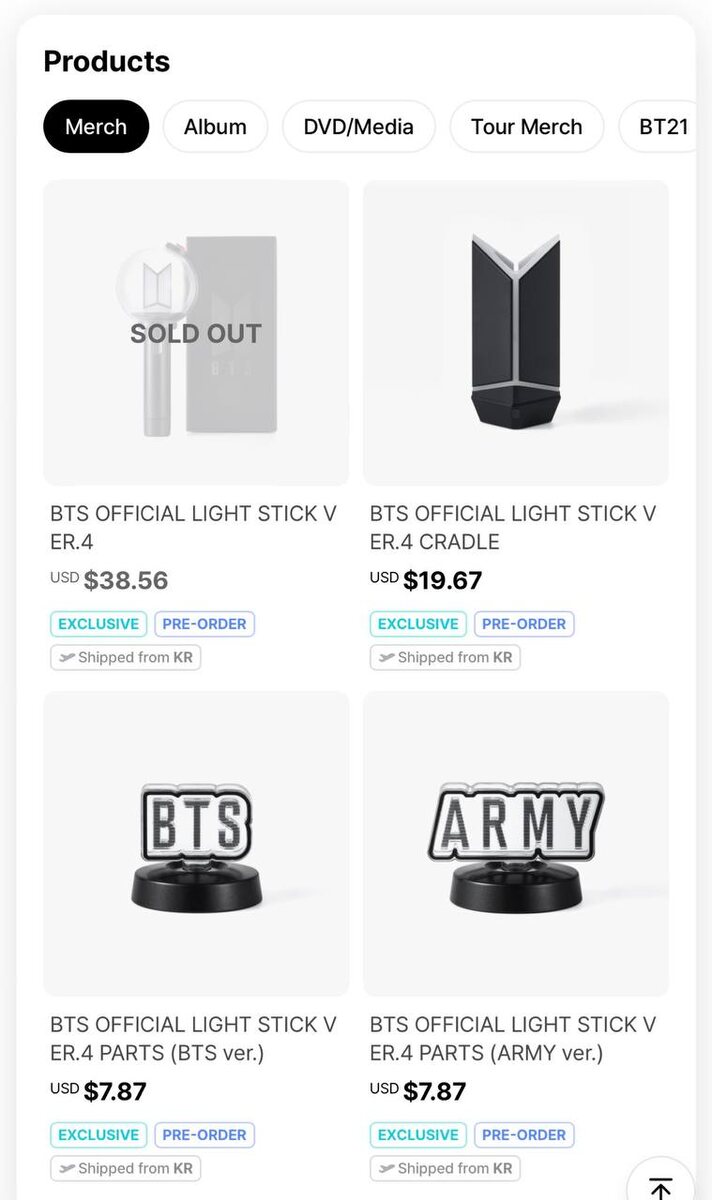Open the ARMY ver. parts product image
This screenshot has height=1200, width=712.
[516, 843]
